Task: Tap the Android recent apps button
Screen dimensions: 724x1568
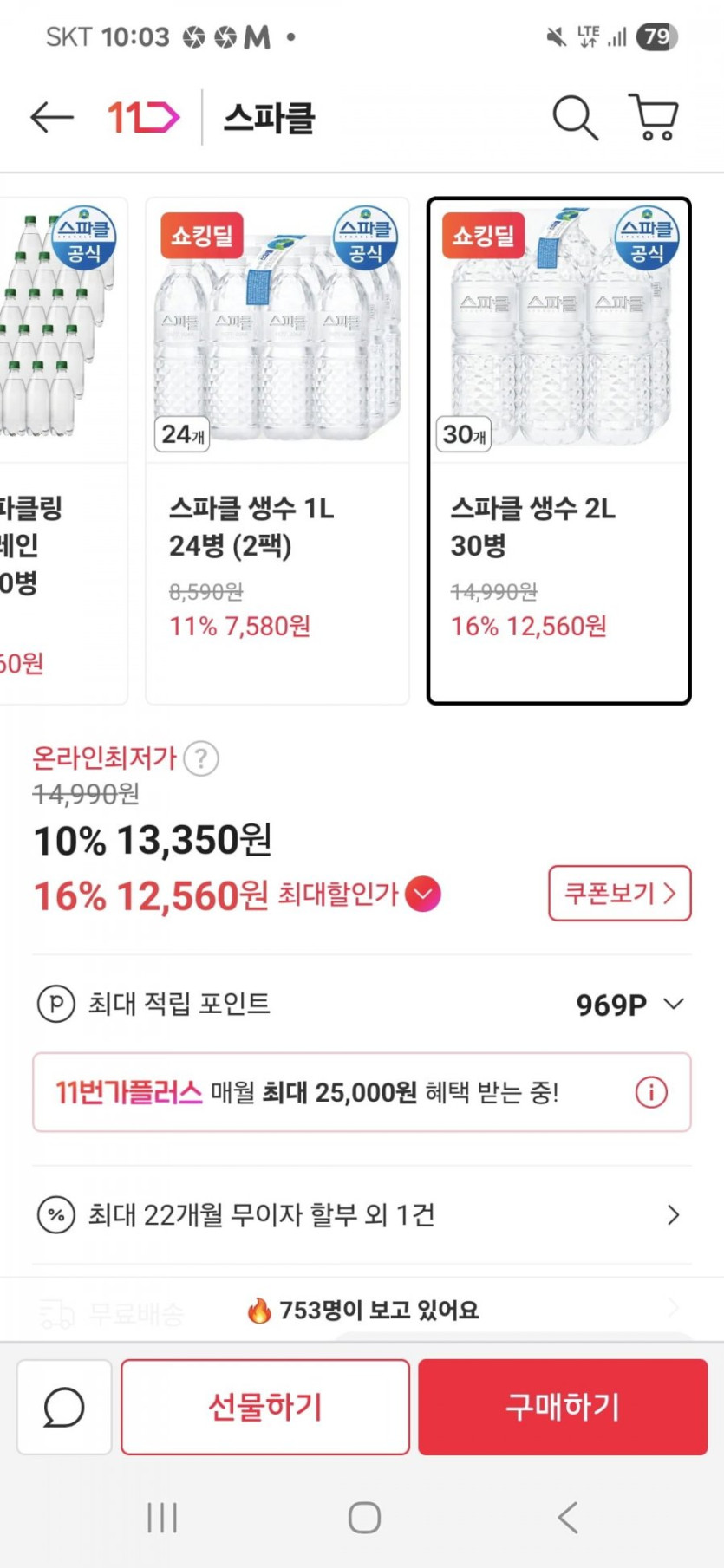Action: [x=162, y=1518]
